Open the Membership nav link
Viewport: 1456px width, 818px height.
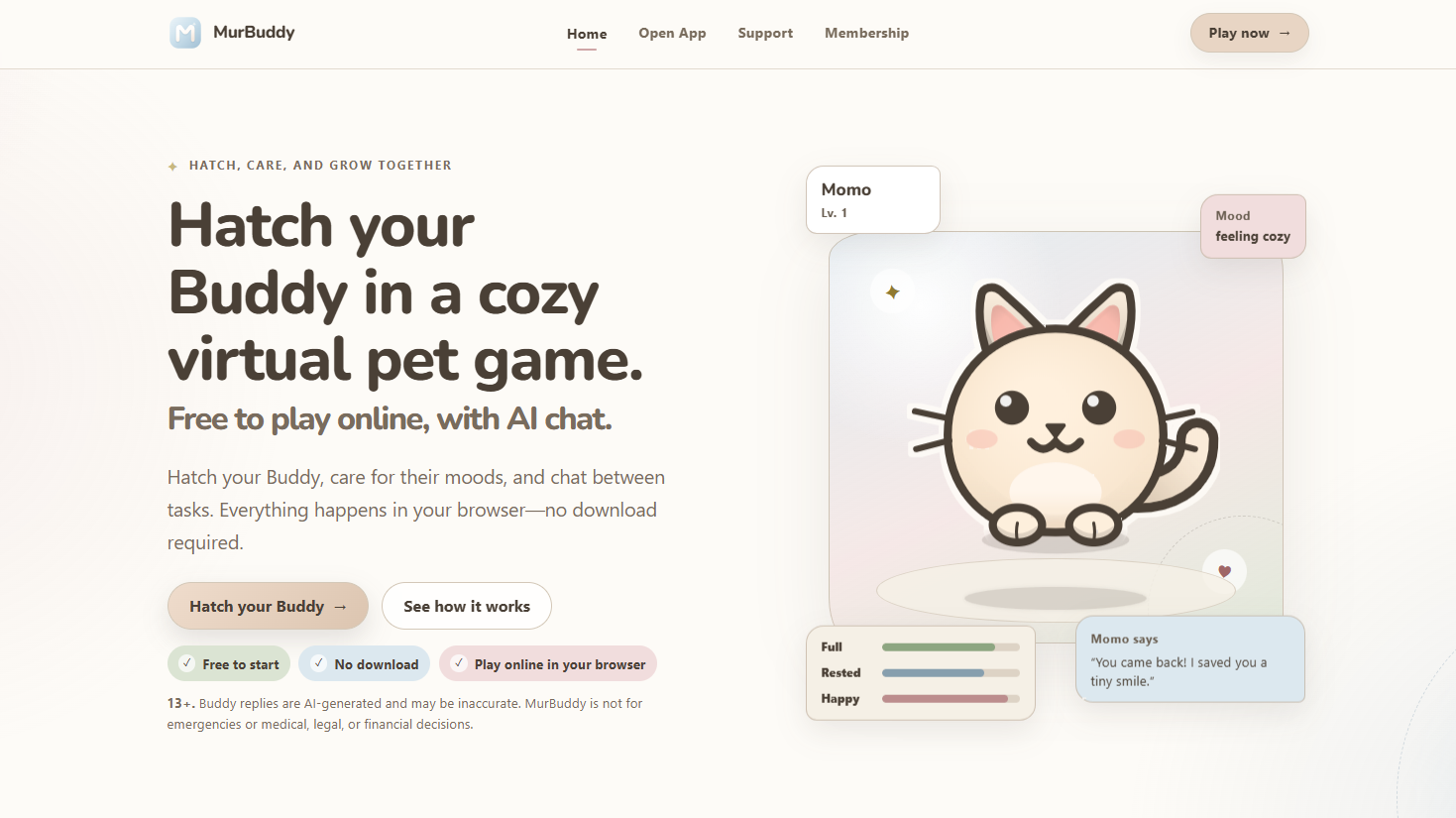(866, 33)
